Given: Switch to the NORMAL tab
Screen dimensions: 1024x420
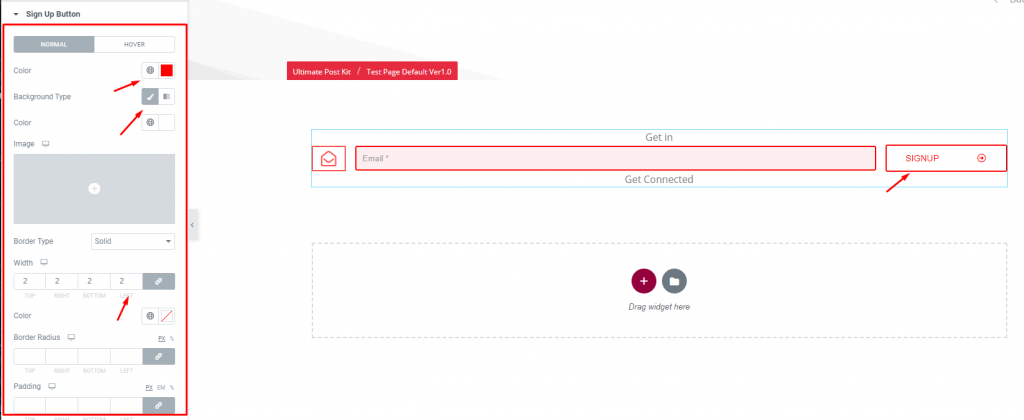Looking at the screenshot, I should [x=54, y=44].
